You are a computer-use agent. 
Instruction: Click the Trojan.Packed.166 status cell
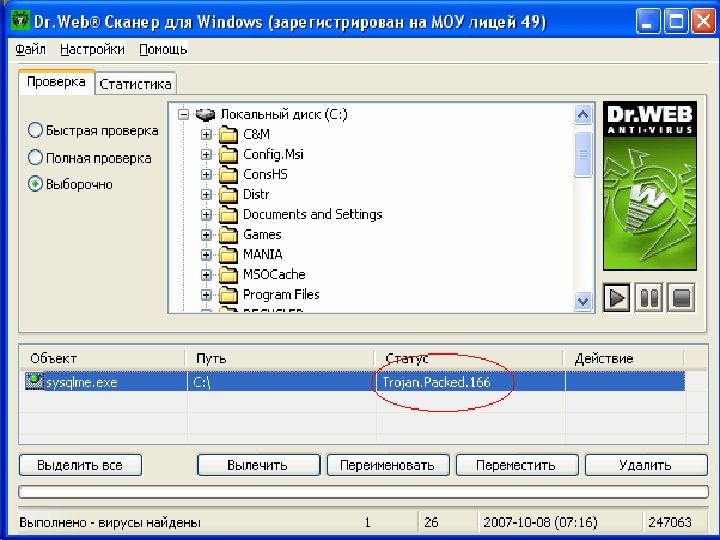click(x=471, y=382)
